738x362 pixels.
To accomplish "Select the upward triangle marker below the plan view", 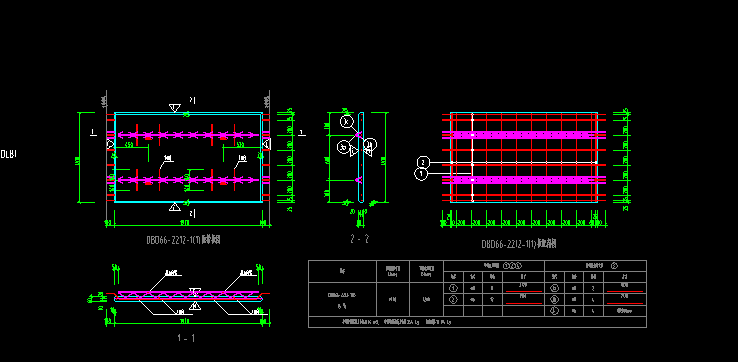I will point(175,207).
